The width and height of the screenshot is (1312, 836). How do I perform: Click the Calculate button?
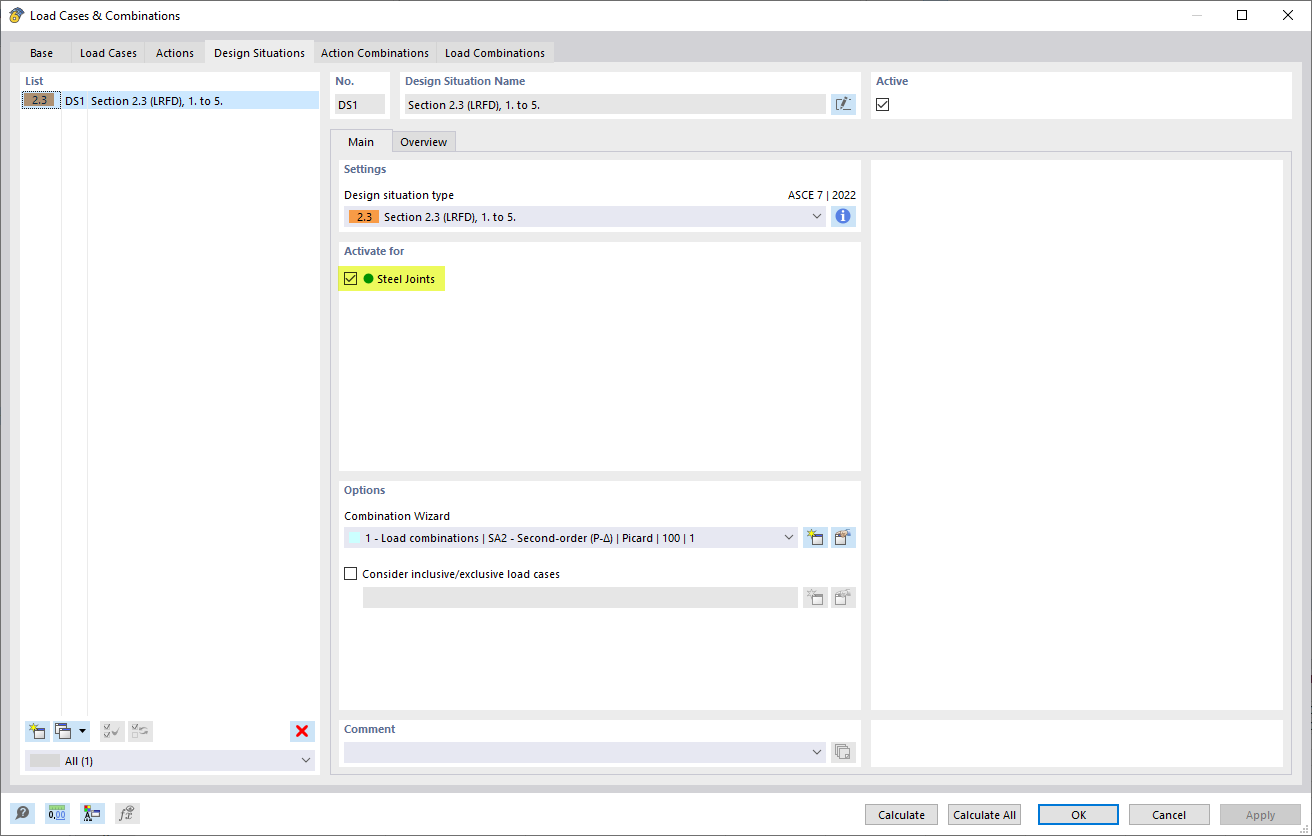(x=902, y=815)
